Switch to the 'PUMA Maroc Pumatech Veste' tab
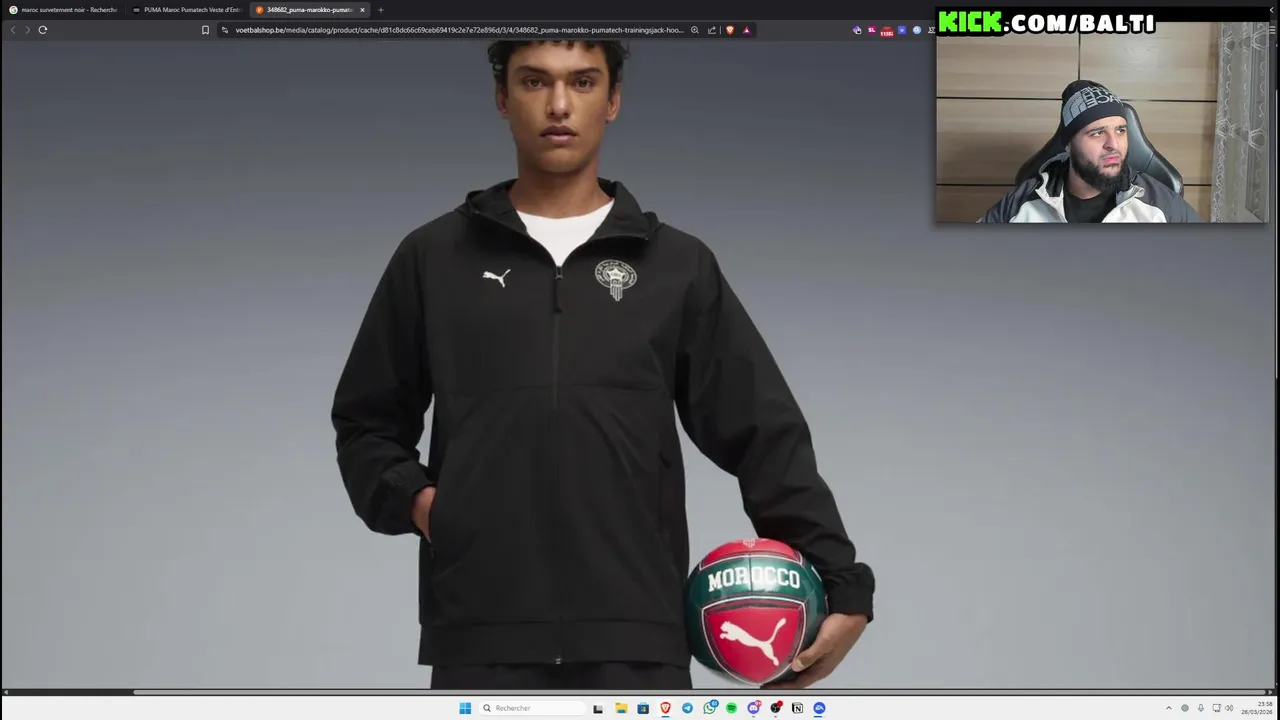This screenshot has width=1280, height=720. point(187,10)
